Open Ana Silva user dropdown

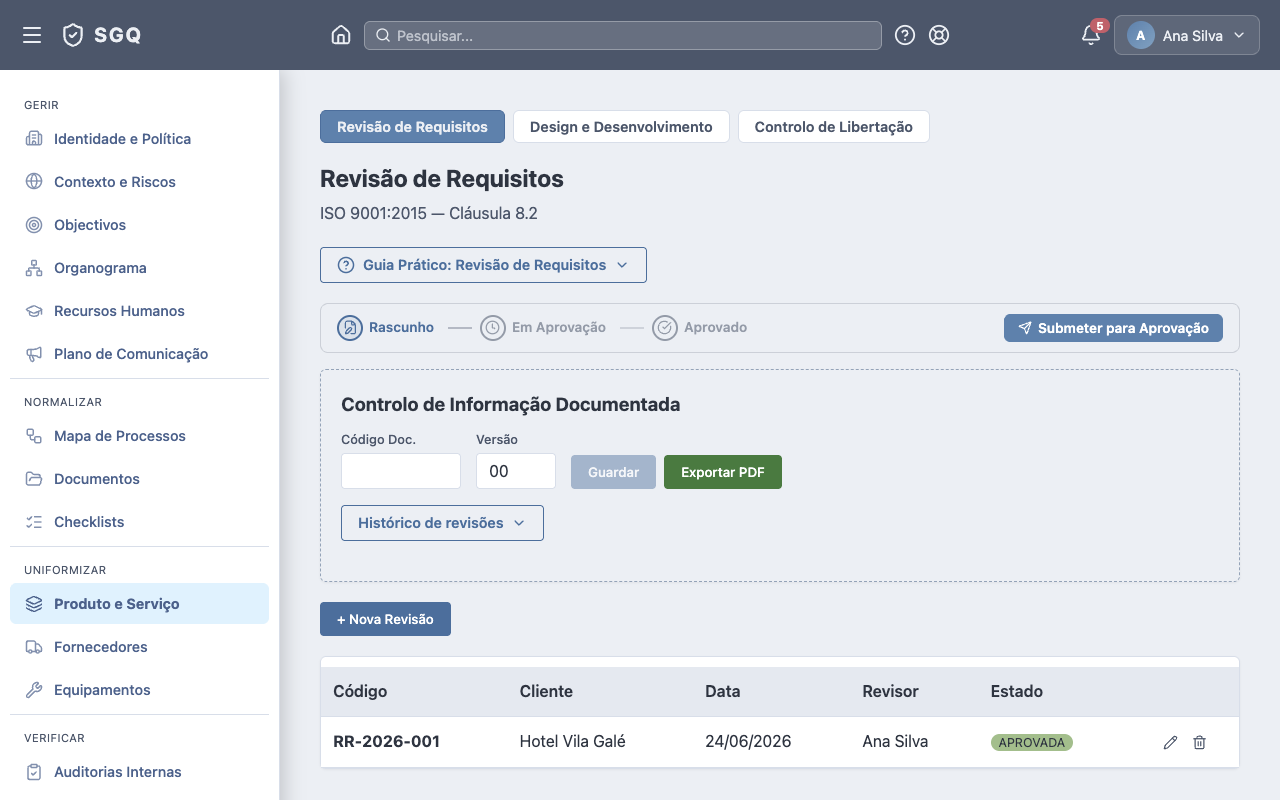tap(1187, 35)
